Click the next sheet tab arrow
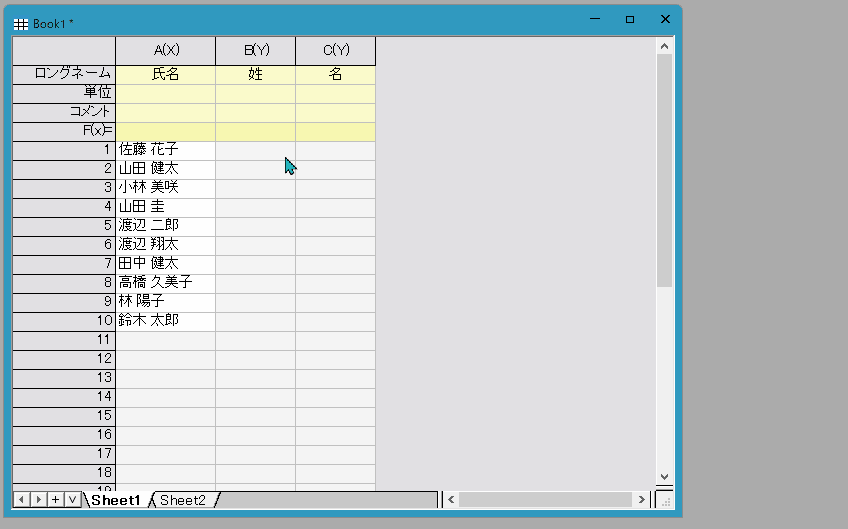This screenshot has height=529, width=848. pyautogui.click(x=38, y=499)
